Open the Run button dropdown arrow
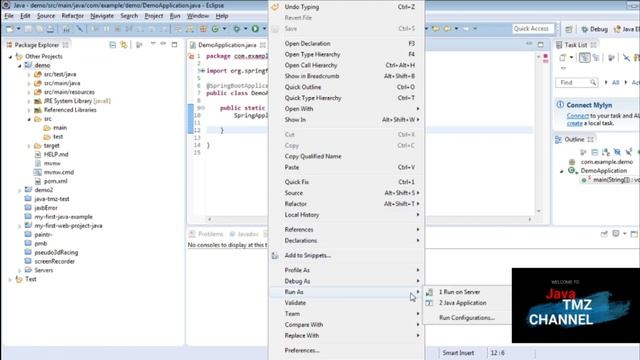The width and height of the screenshot is (640, 360). pyautogui.click(x=264, y=29)
